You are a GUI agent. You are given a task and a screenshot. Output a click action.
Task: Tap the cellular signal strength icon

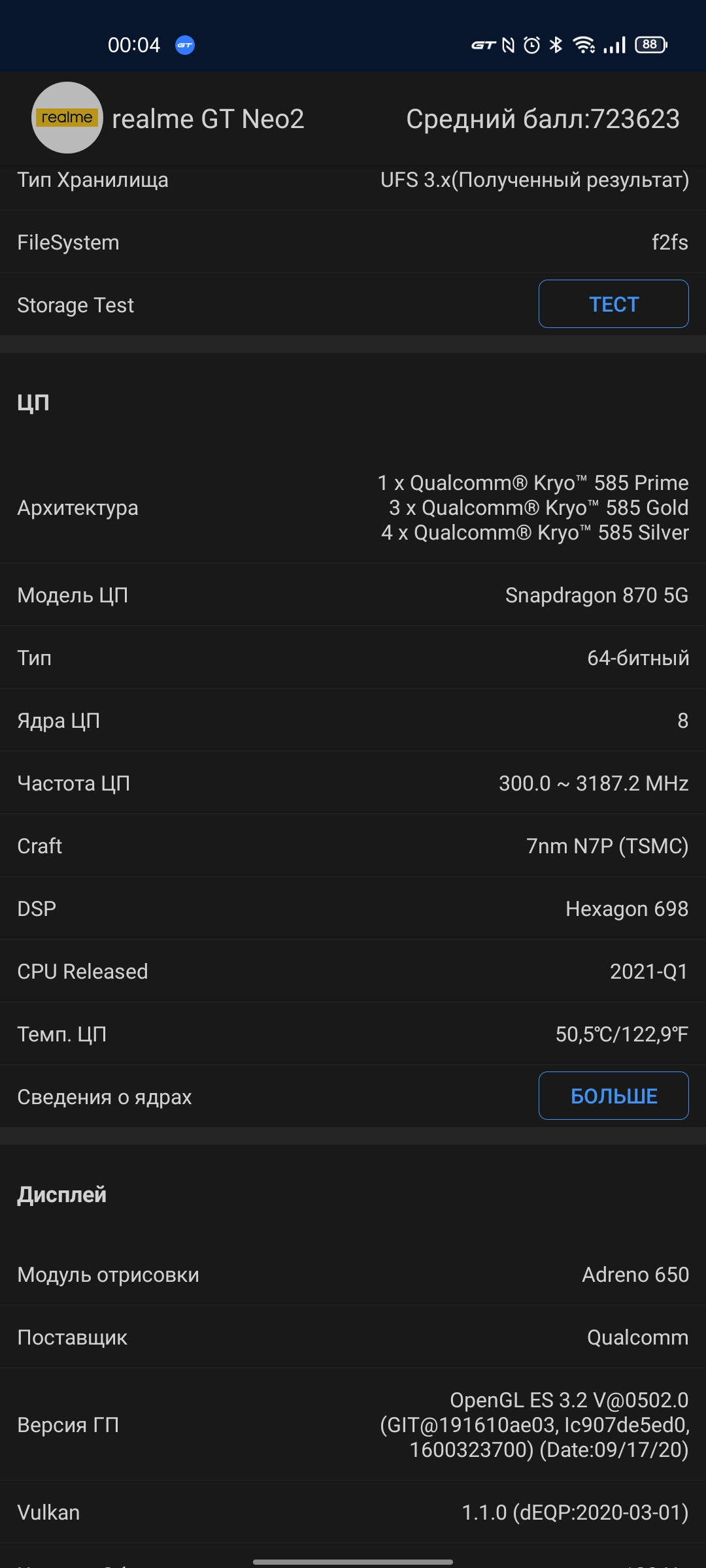click(614, 45)
